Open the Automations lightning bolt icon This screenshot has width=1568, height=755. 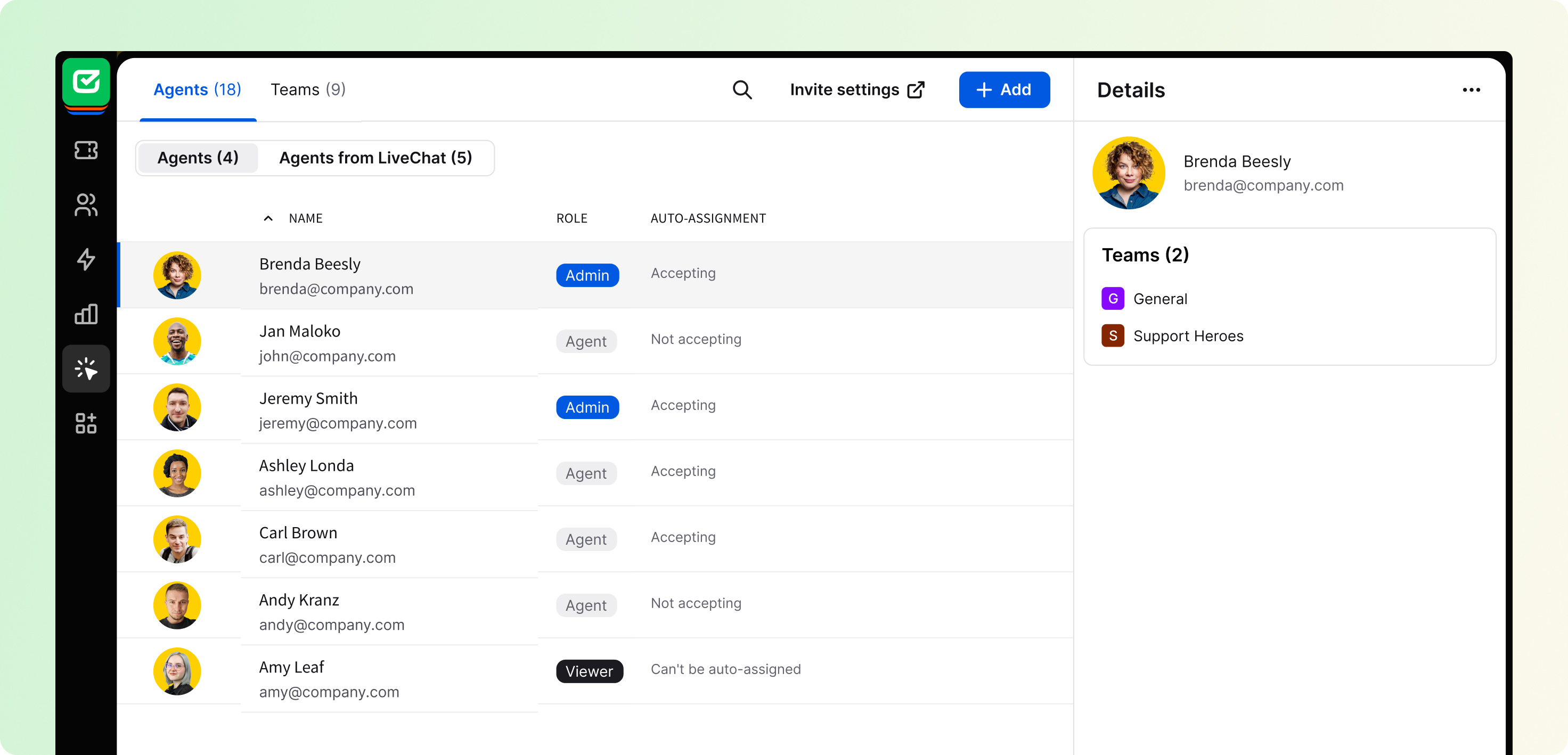(86, 259)
